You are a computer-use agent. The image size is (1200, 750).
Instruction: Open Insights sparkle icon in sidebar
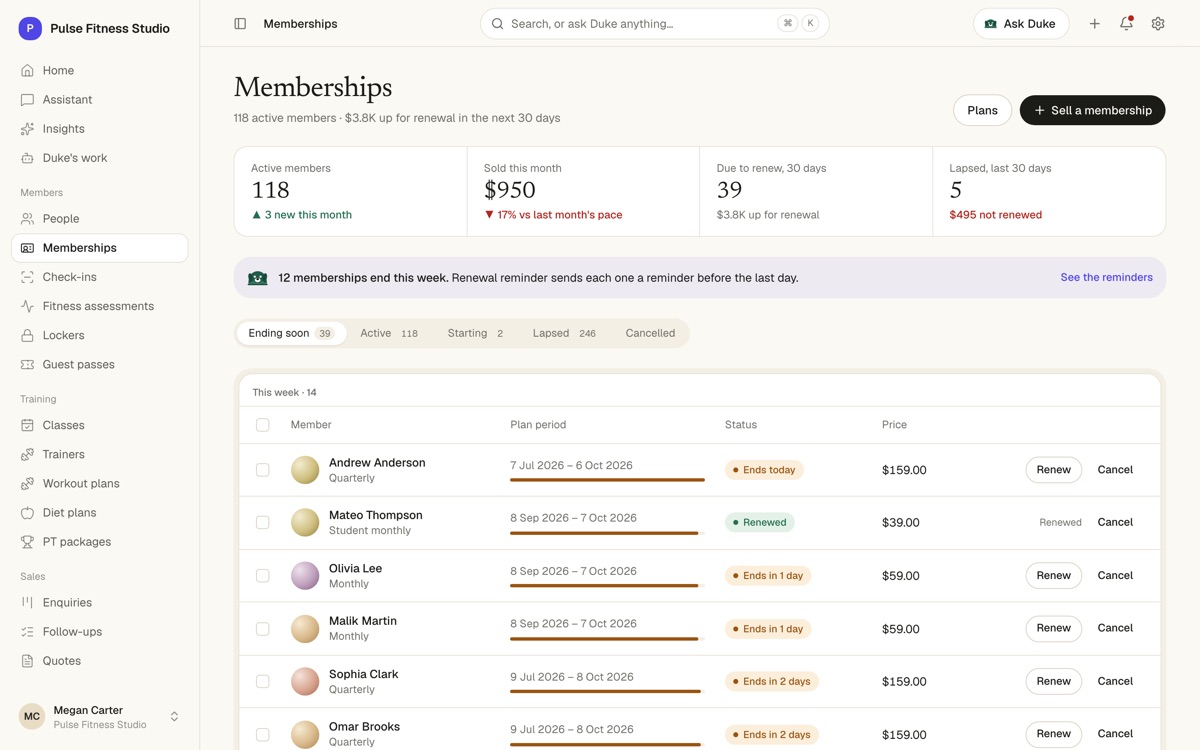27,129
